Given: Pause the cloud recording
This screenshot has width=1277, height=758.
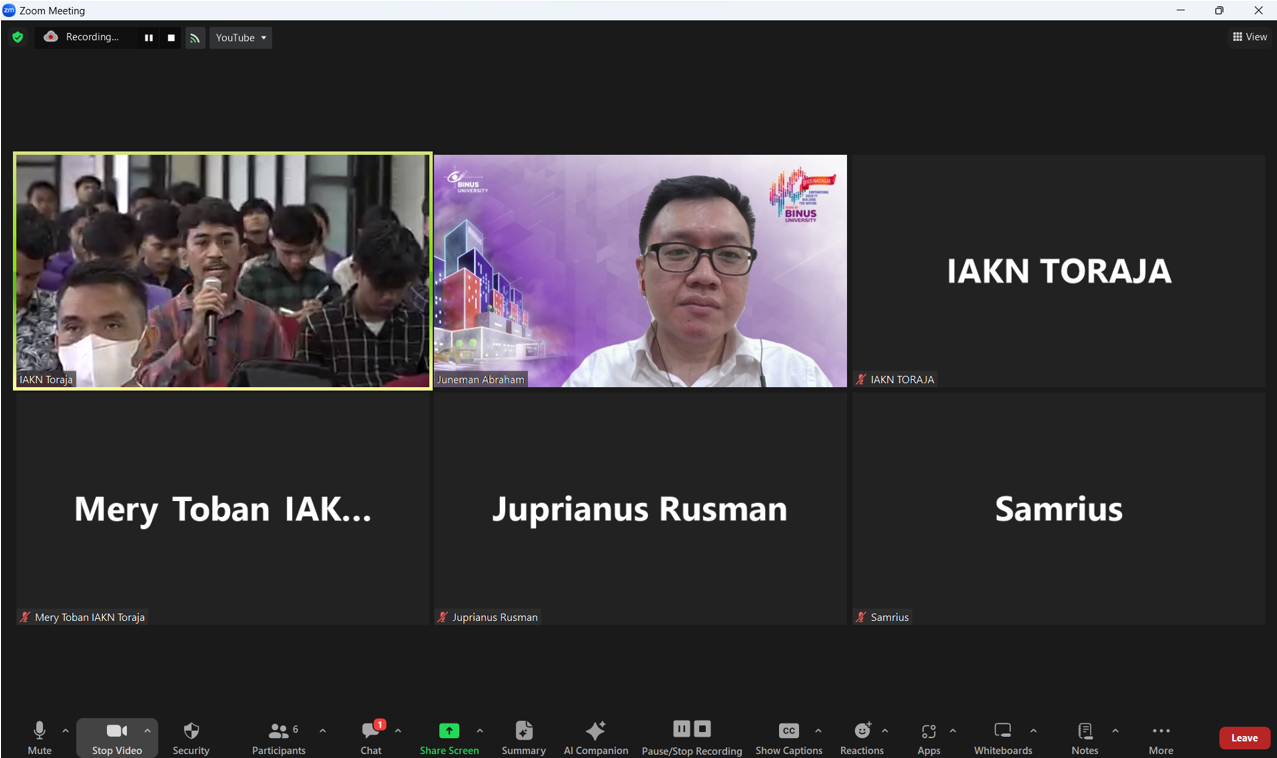Looking at the screenshot, I should coord(149,38).
